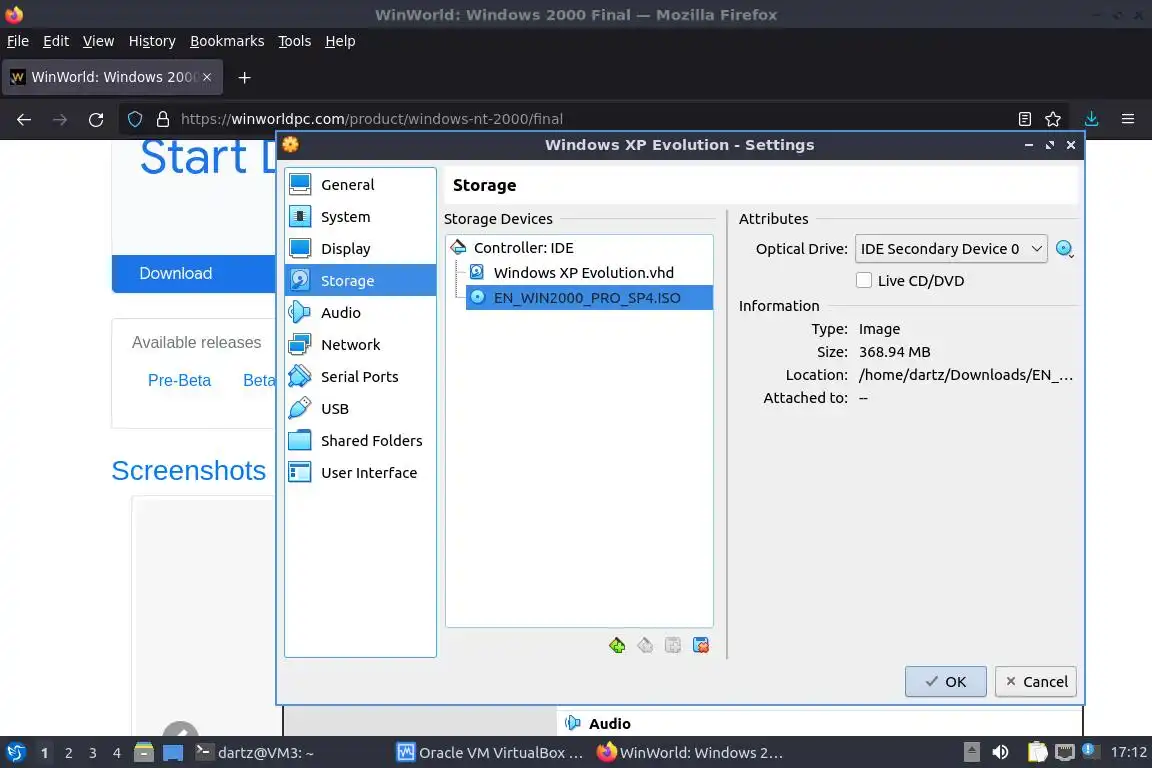
Task: Click the 17:12 clock in the tray
Action: (1128, 752)
